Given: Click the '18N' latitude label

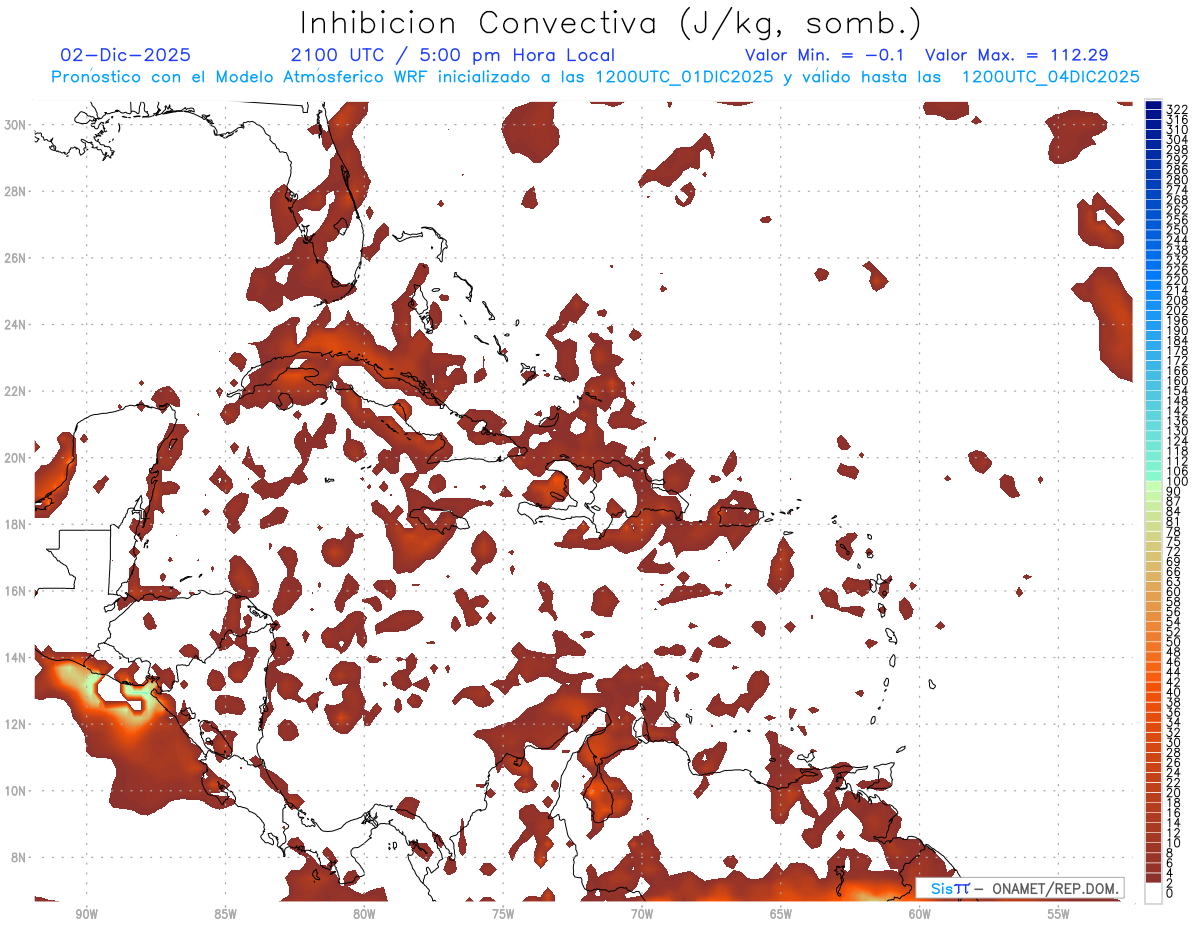Looking at the screenshot, I should pos(15,524).
